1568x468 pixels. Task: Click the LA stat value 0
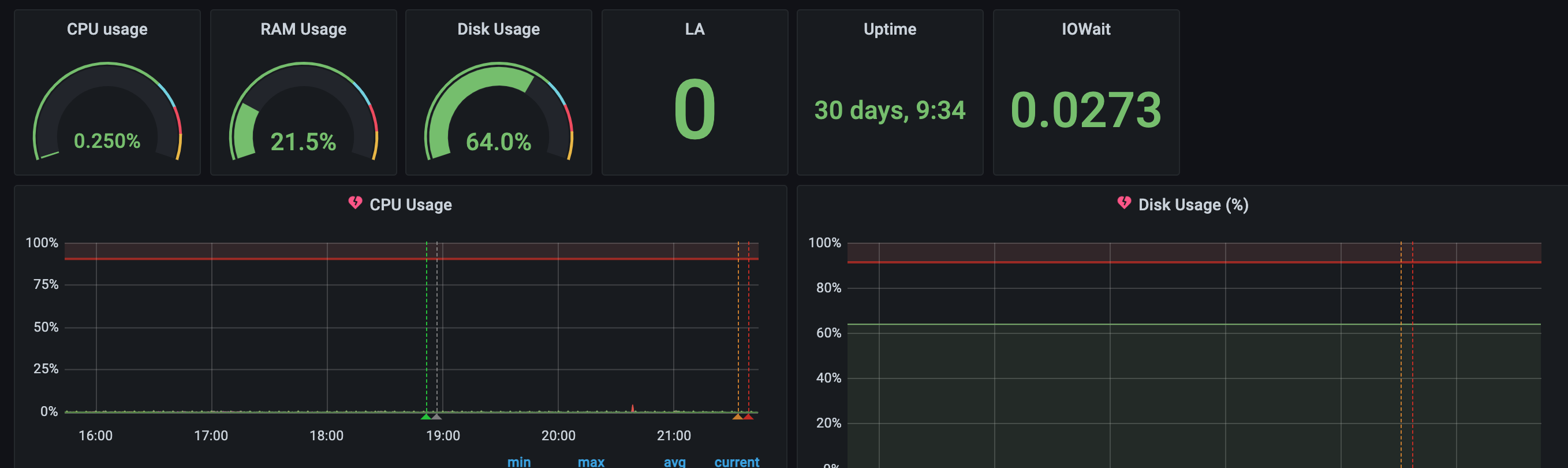pos(695,110)
